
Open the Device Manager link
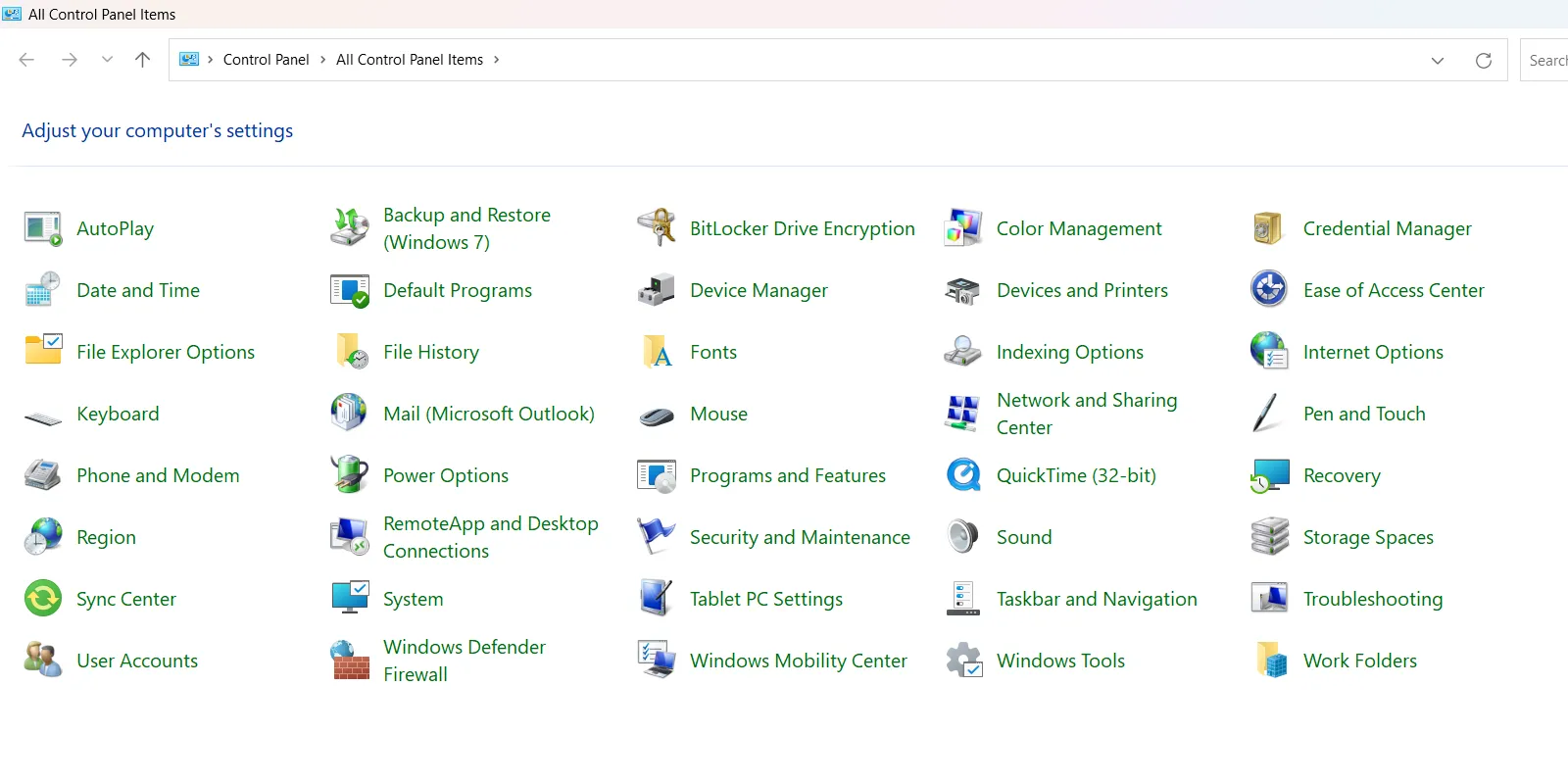pos(759,290)
